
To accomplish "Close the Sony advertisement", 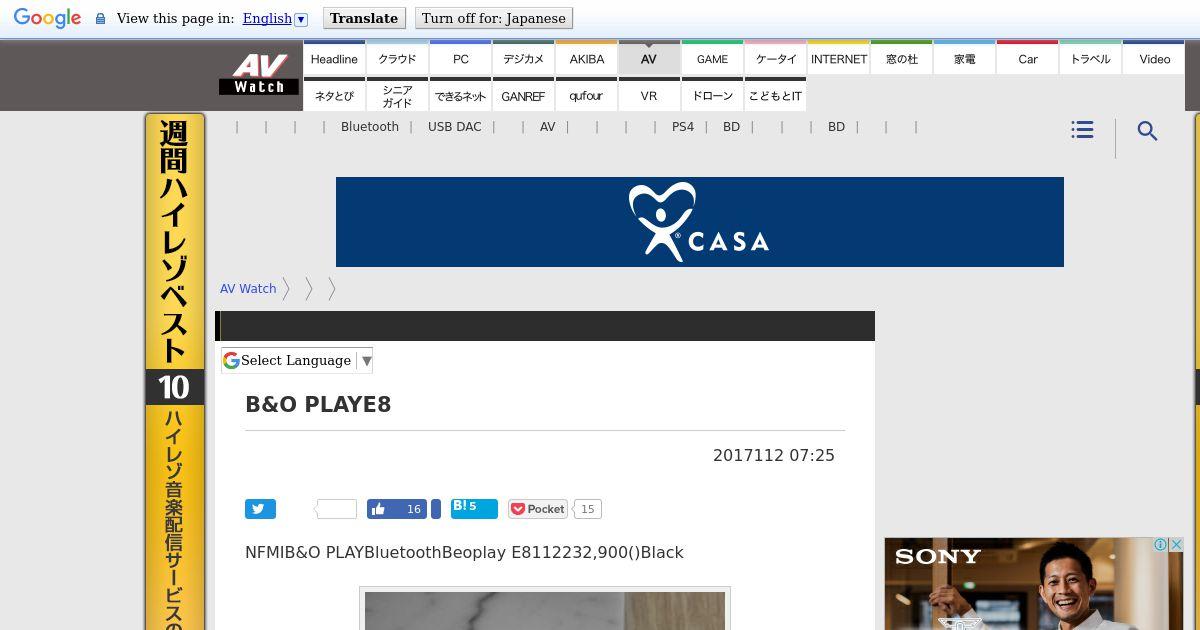I will 1176,544.
